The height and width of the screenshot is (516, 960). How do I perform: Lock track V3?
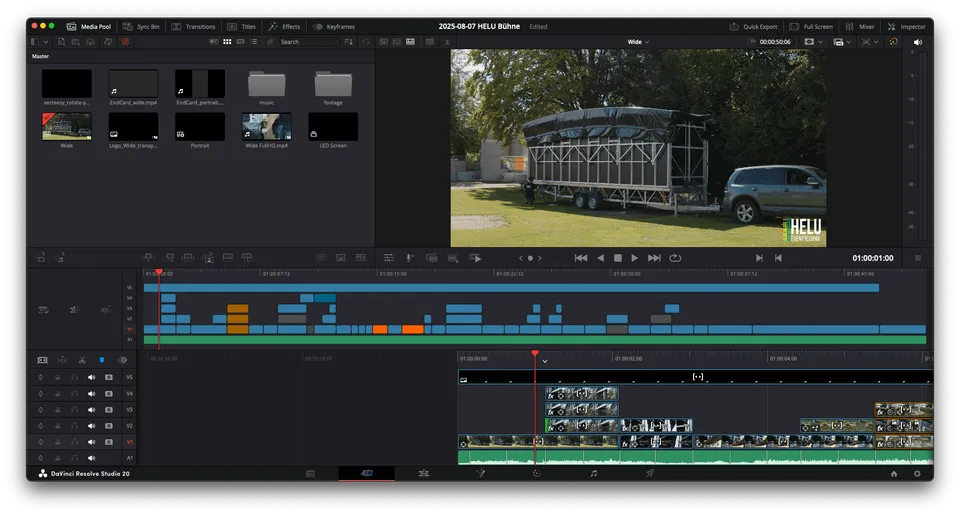tap(58, 409)
